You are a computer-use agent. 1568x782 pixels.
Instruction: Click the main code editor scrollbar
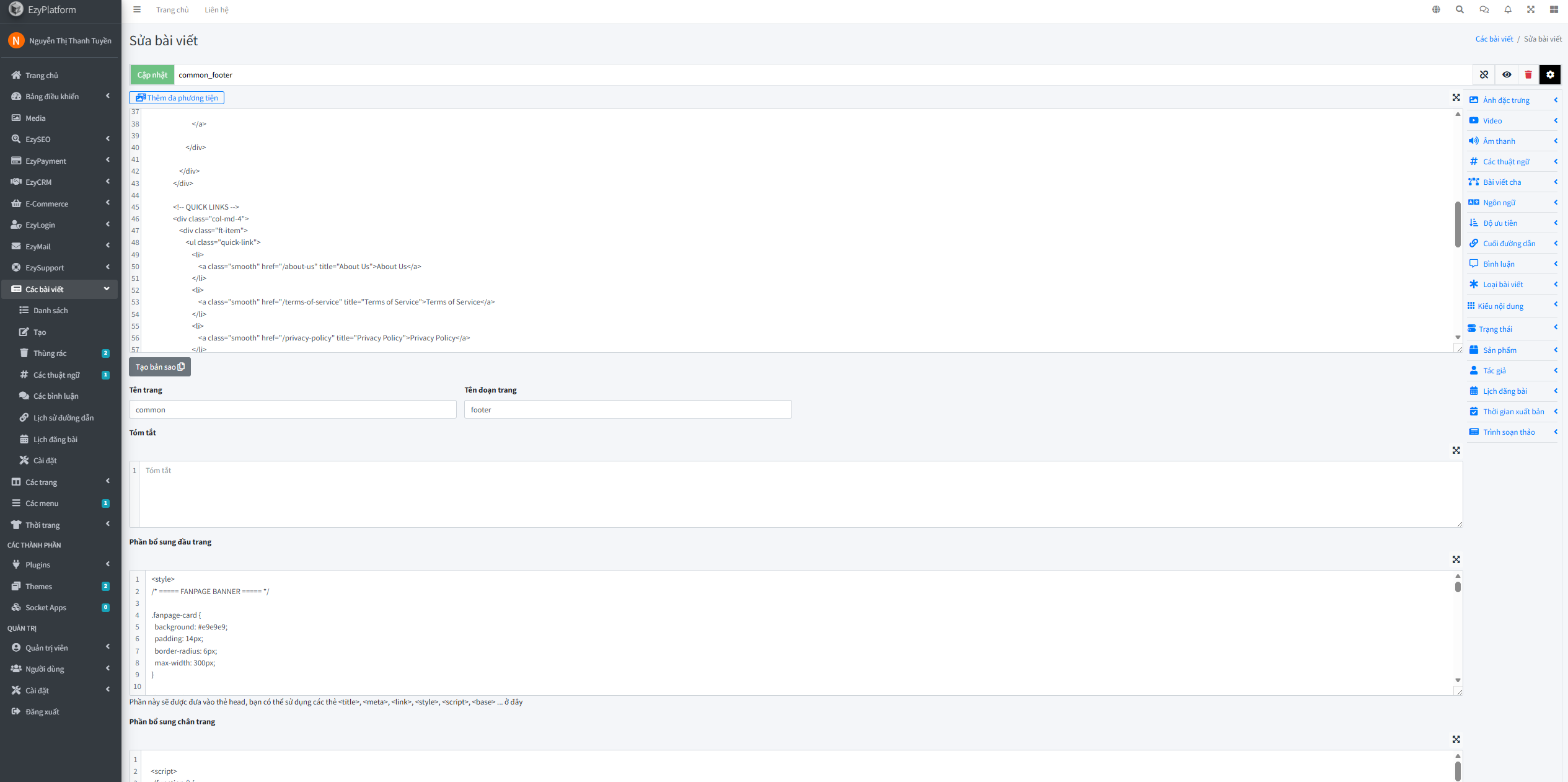pyautogui.click(x=1458, y=224)
